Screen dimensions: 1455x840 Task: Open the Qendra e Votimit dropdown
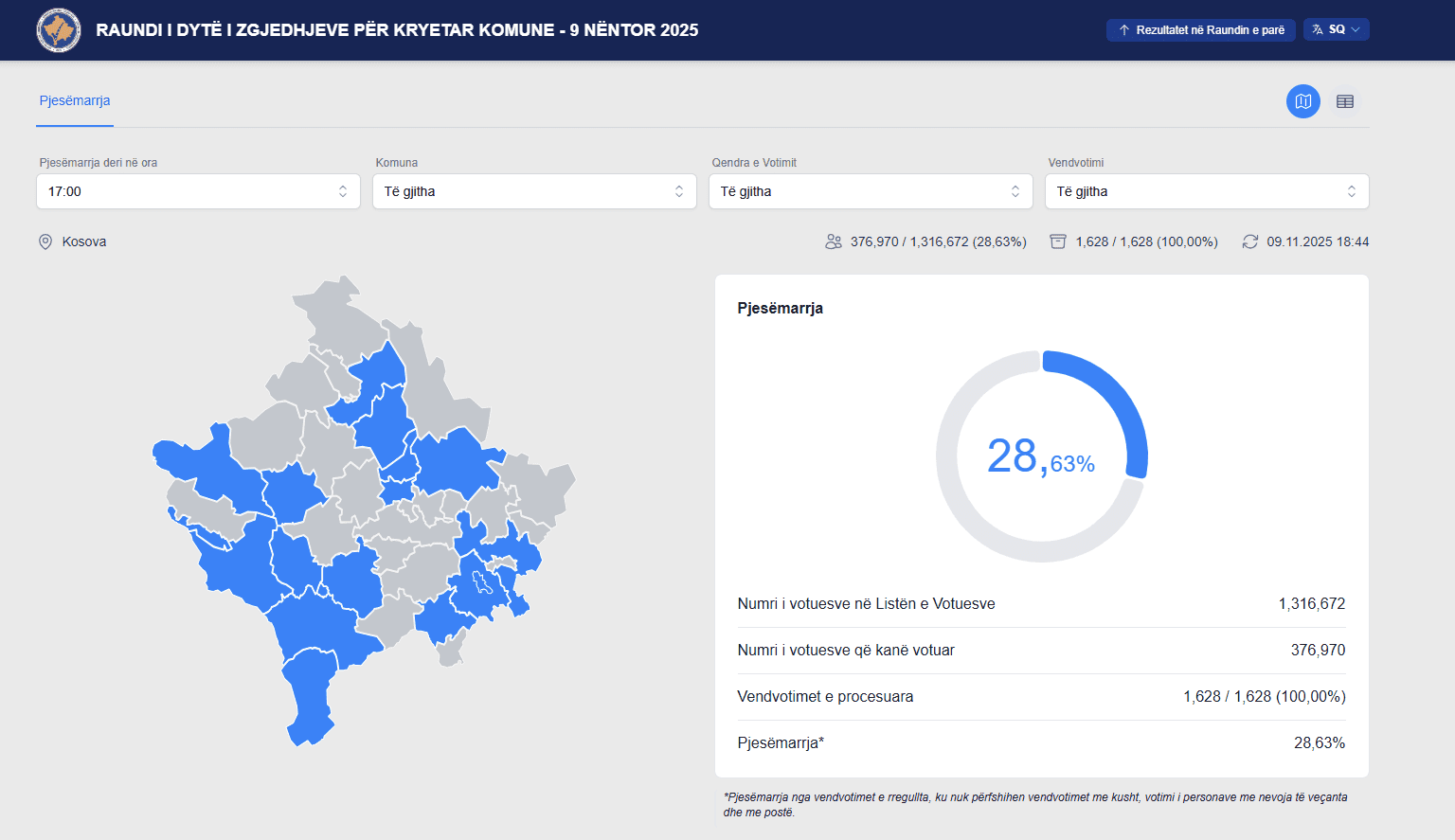pos(871,191)
